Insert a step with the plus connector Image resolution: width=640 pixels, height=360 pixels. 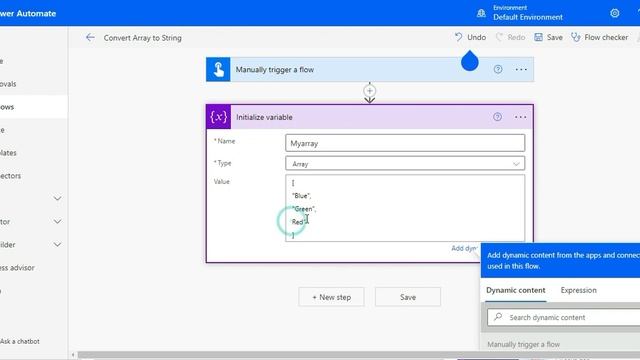[x=369, y=91]
